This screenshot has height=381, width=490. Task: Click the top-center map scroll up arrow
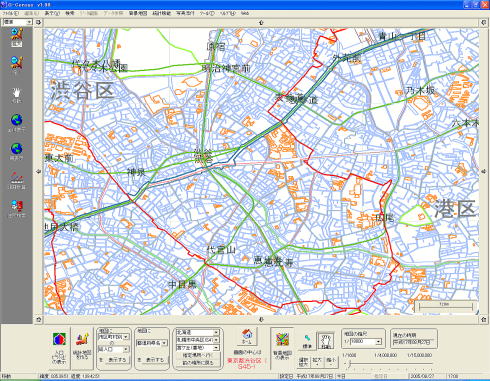tap(261, 23)
